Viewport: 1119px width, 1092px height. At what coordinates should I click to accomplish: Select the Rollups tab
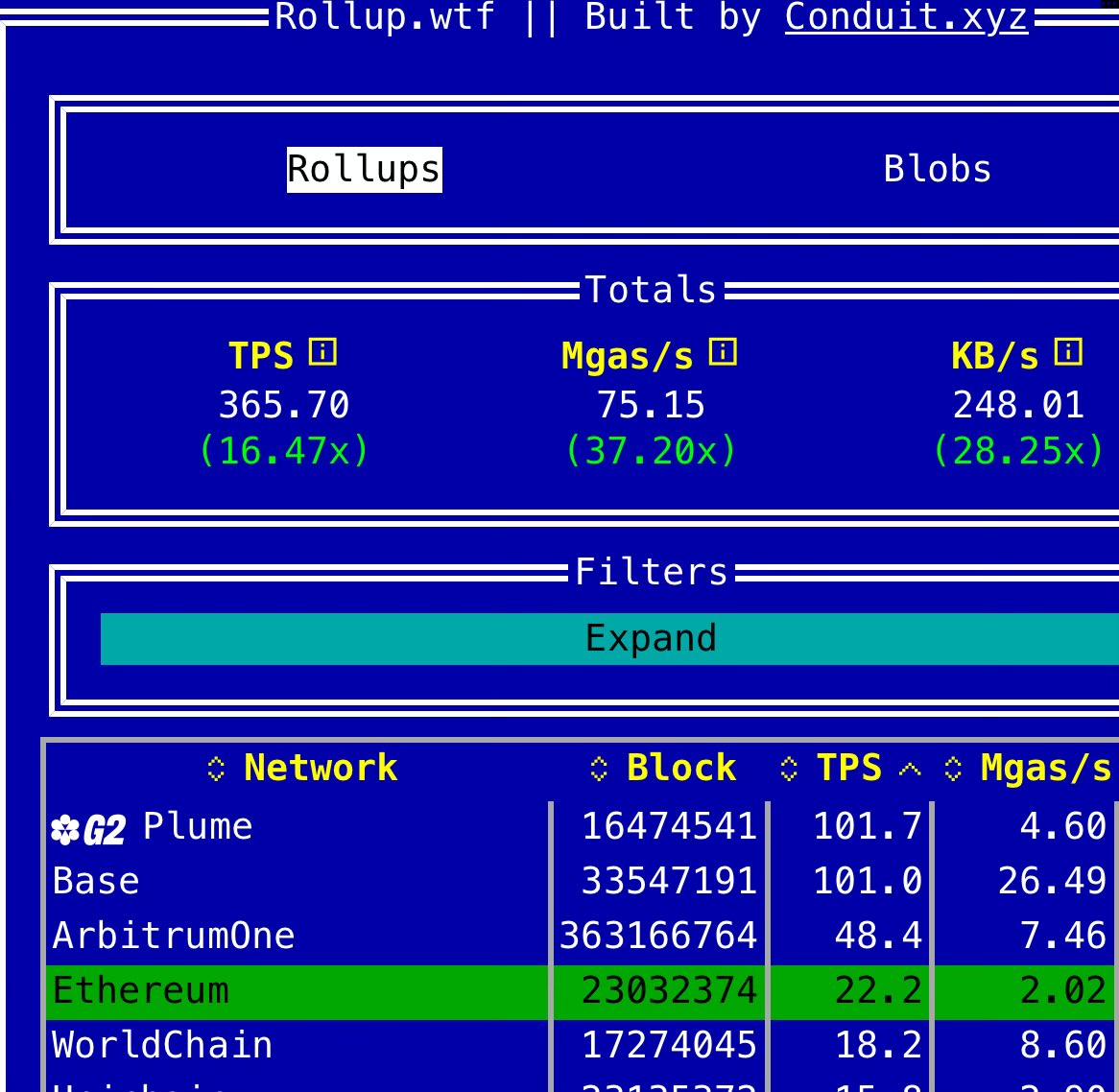[364, 171]
